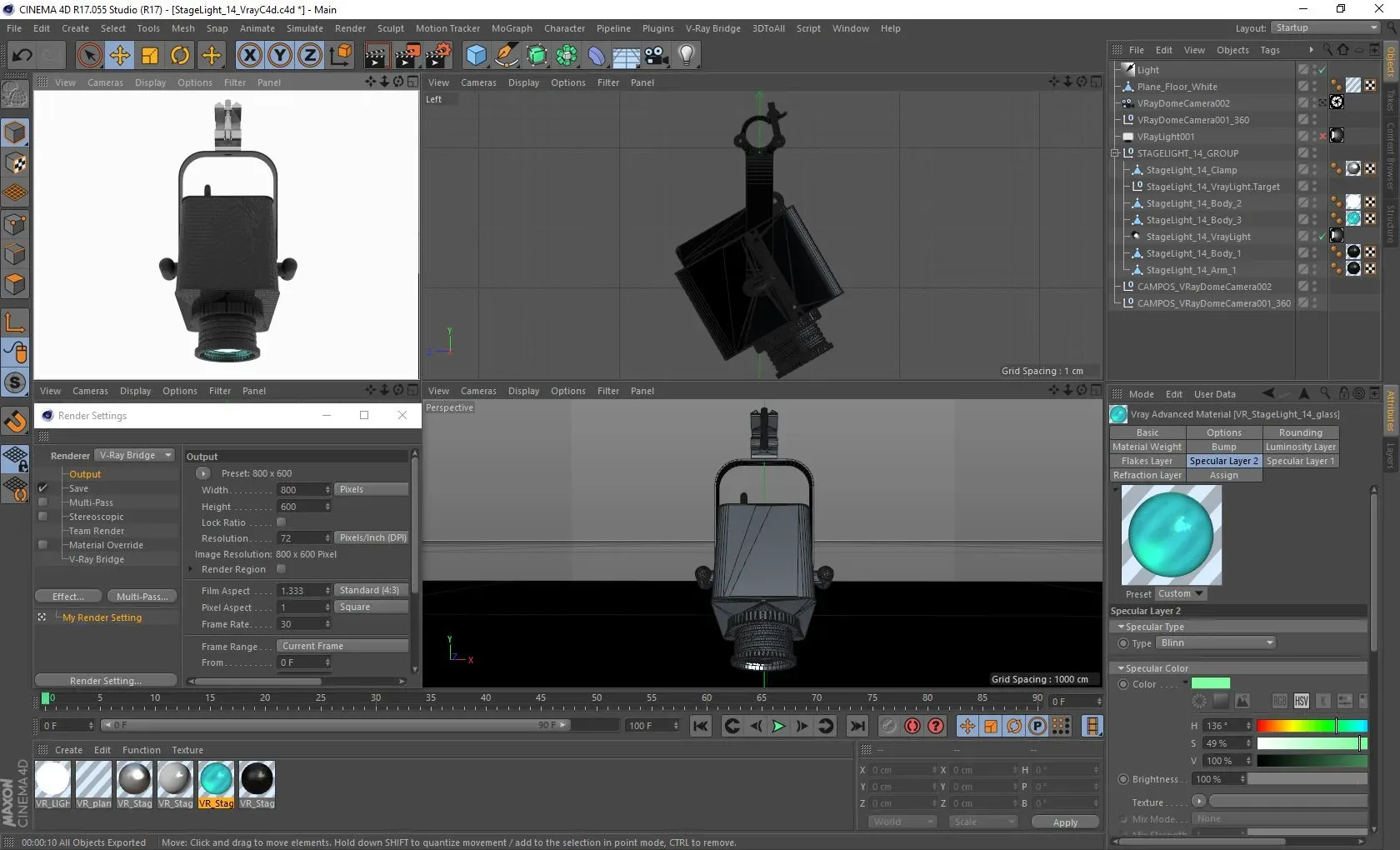
Task: Switch to Refraction Layer tab
Action: pyautogui.click(x=1147, y=475)
